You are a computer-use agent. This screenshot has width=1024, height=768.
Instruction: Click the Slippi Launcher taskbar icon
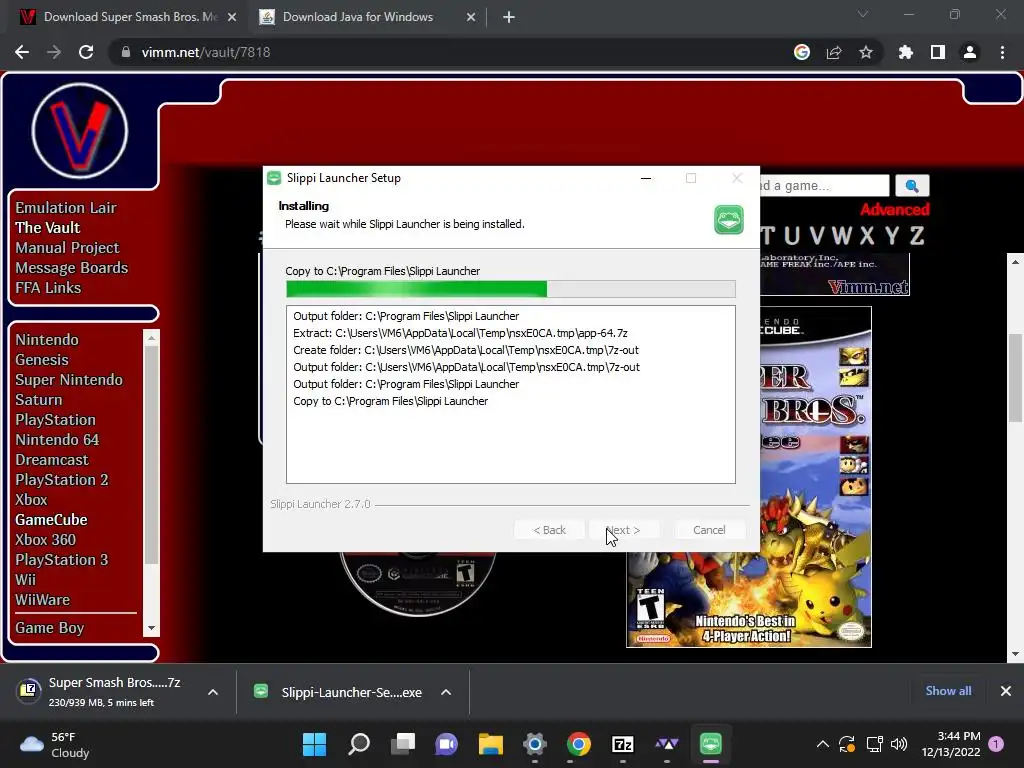coord(711,744)
